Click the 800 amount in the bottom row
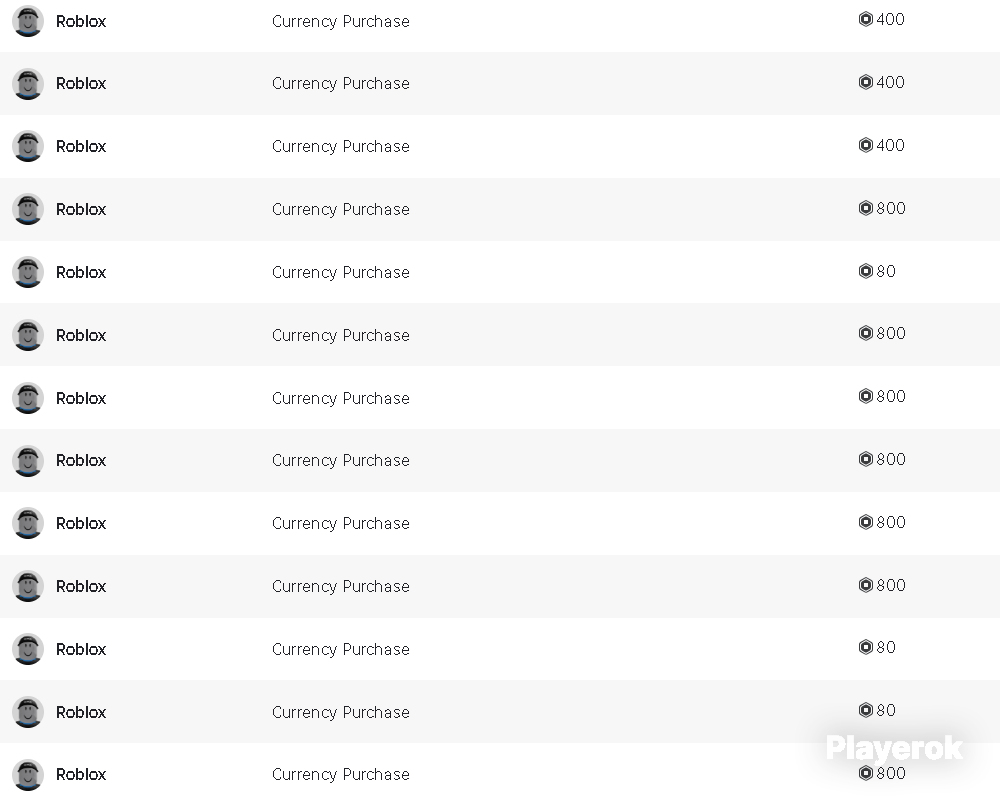The width and height of the screenshot is (1000, 800). pos(891,773)
